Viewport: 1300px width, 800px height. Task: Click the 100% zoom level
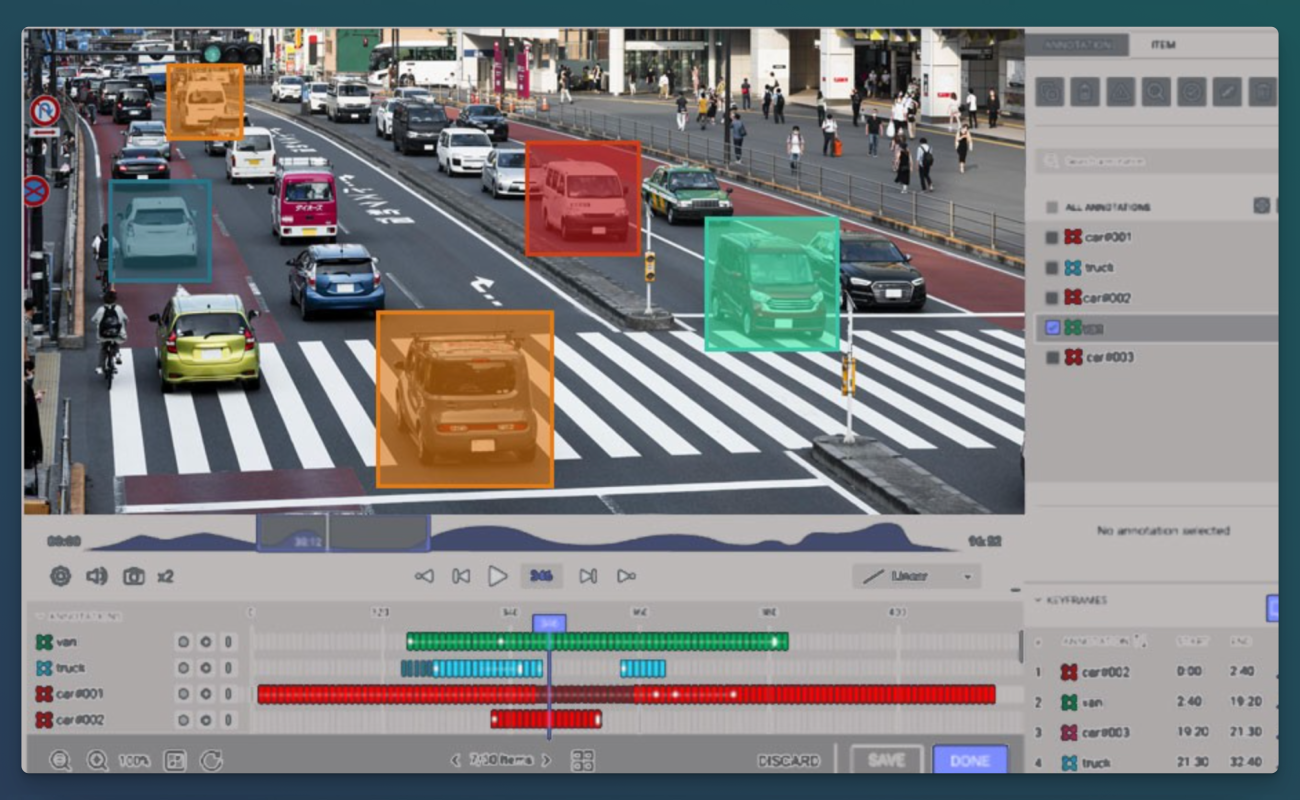[134, 760]
